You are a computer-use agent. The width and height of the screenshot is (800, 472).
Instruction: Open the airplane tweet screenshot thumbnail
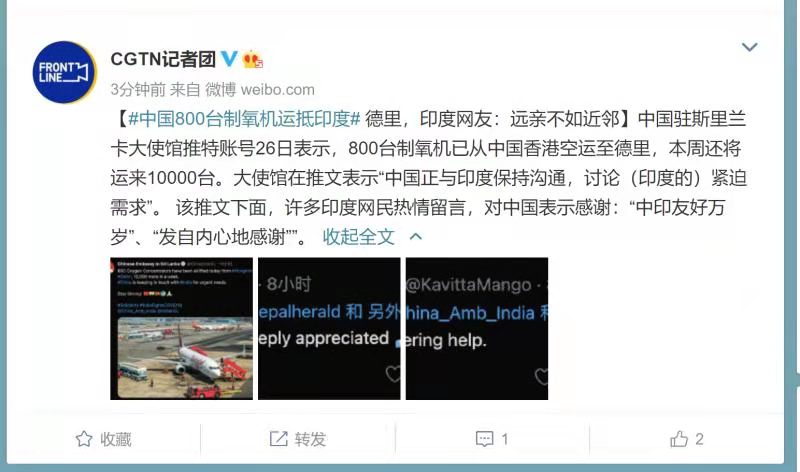pos(182,329)
